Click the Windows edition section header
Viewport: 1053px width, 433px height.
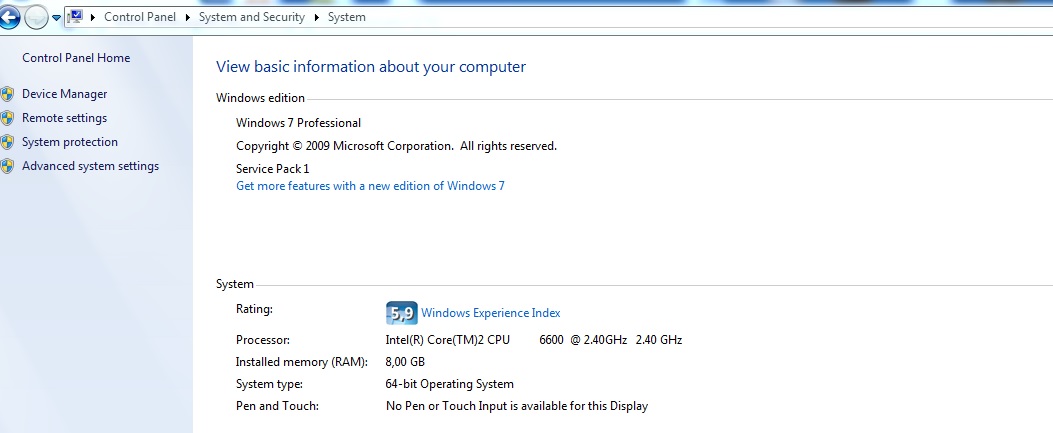[x=261, y=98]
